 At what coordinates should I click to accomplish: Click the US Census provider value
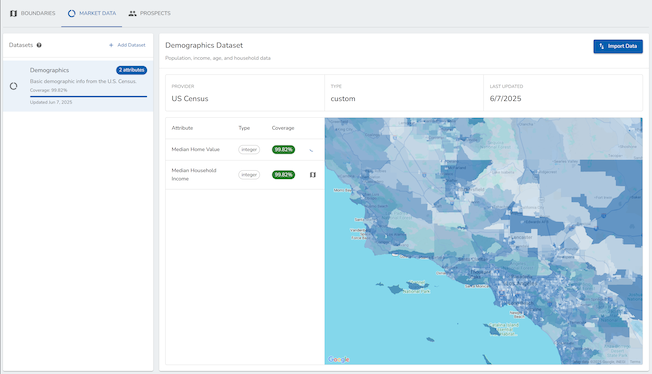click(190, 99)
